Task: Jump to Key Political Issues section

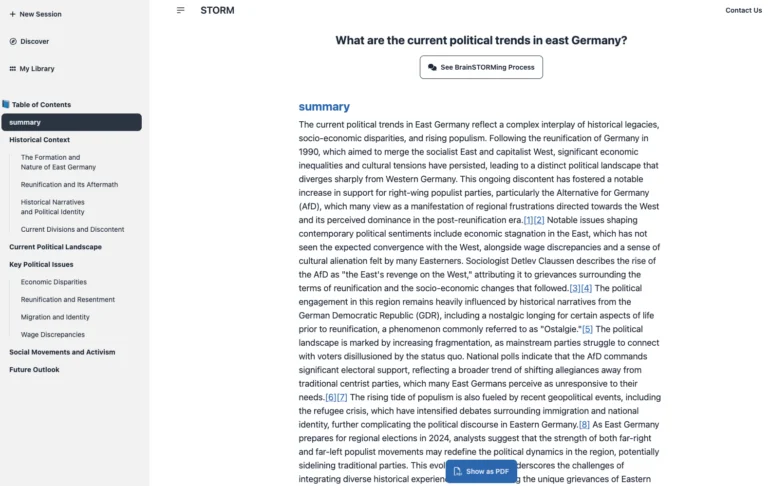Action: [41, 265]
